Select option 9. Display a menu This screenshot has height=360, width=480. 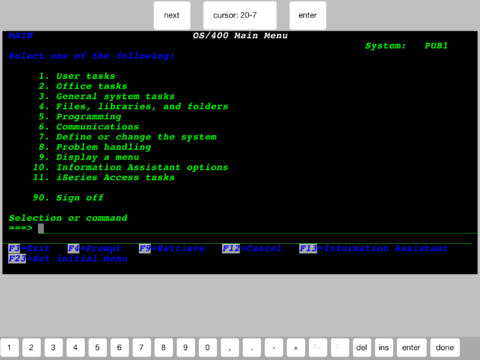[x=89, y=157]
